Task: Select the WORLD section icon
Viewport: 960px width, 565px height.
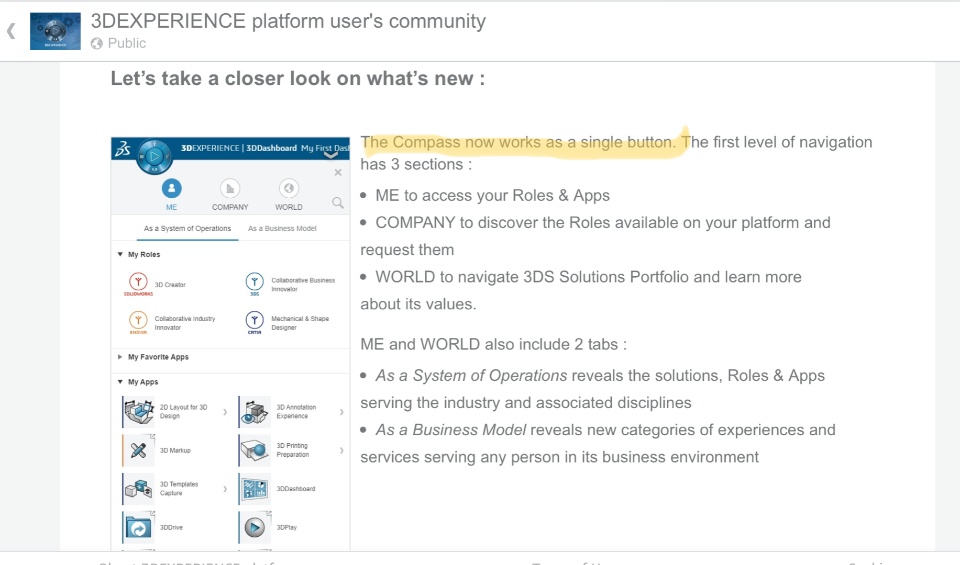Action: click(288, 188)
